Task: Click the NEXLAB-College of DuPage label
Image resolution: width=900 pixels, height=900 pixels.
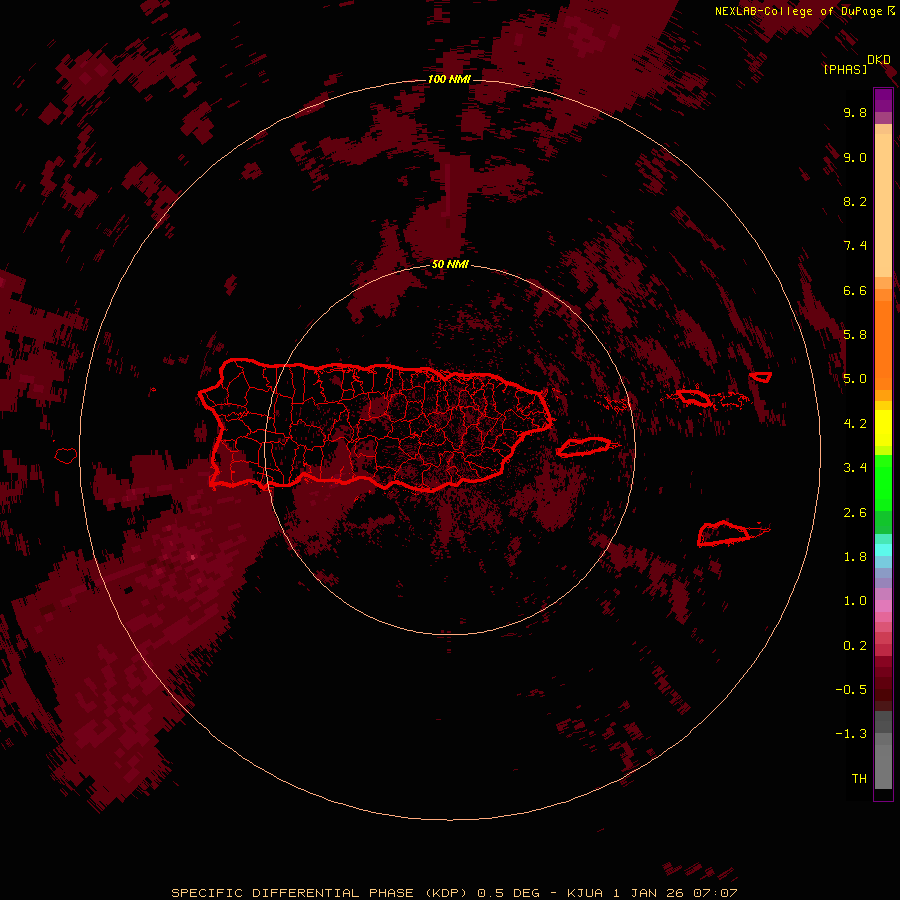Action: pyautogui.click(x=798, y=11)
